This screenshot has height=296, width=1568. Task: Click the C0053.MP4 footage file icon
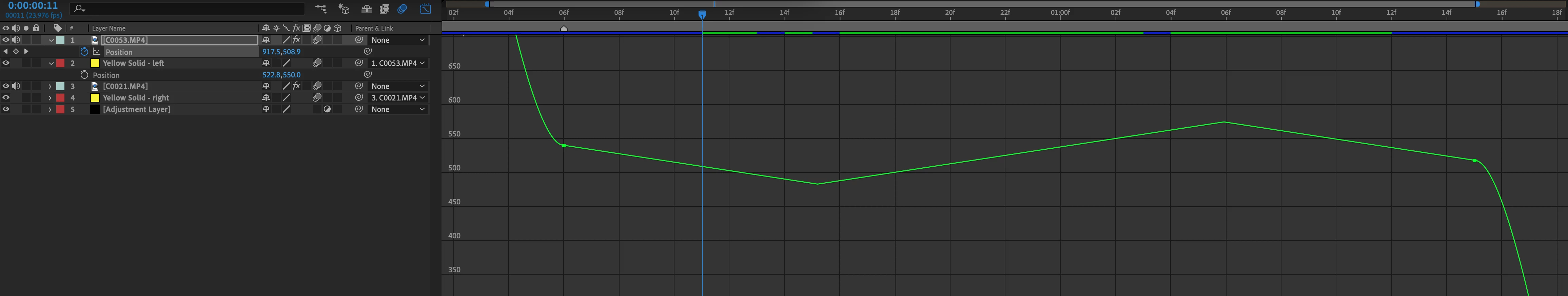(95, 40)
